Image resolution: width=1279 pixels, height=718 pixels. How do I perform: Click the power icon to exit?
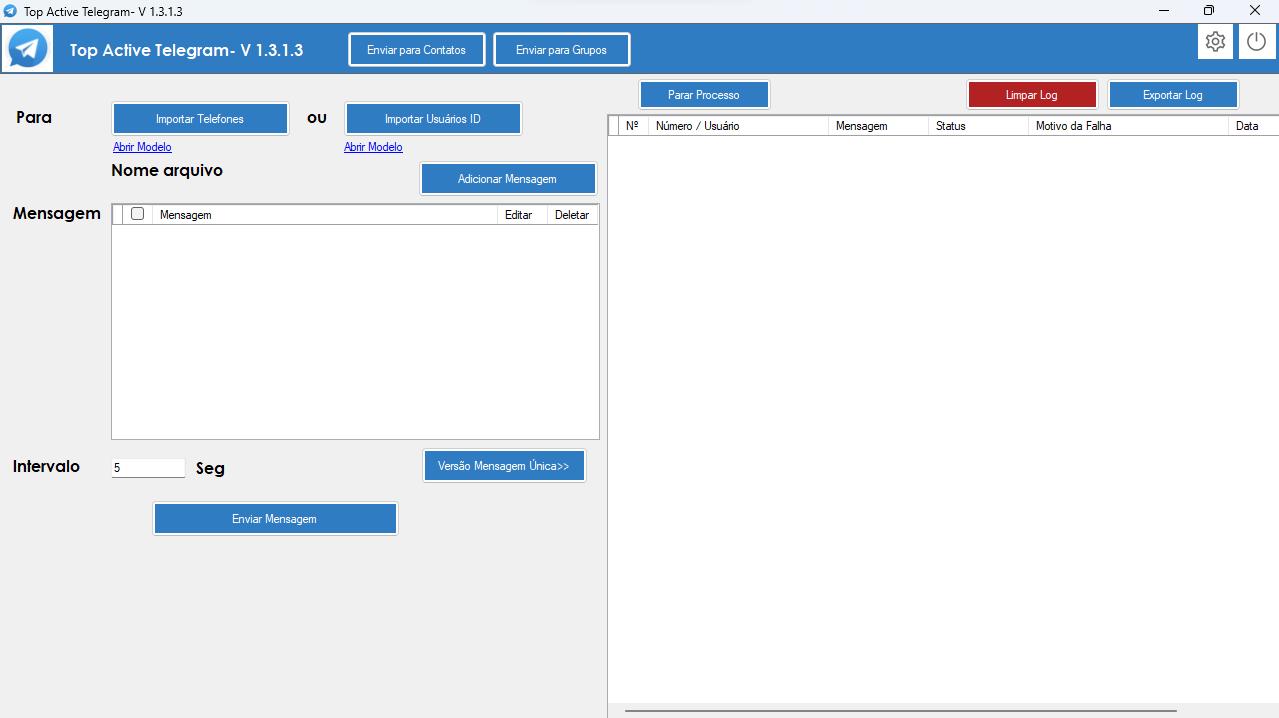click(1256, 42)
